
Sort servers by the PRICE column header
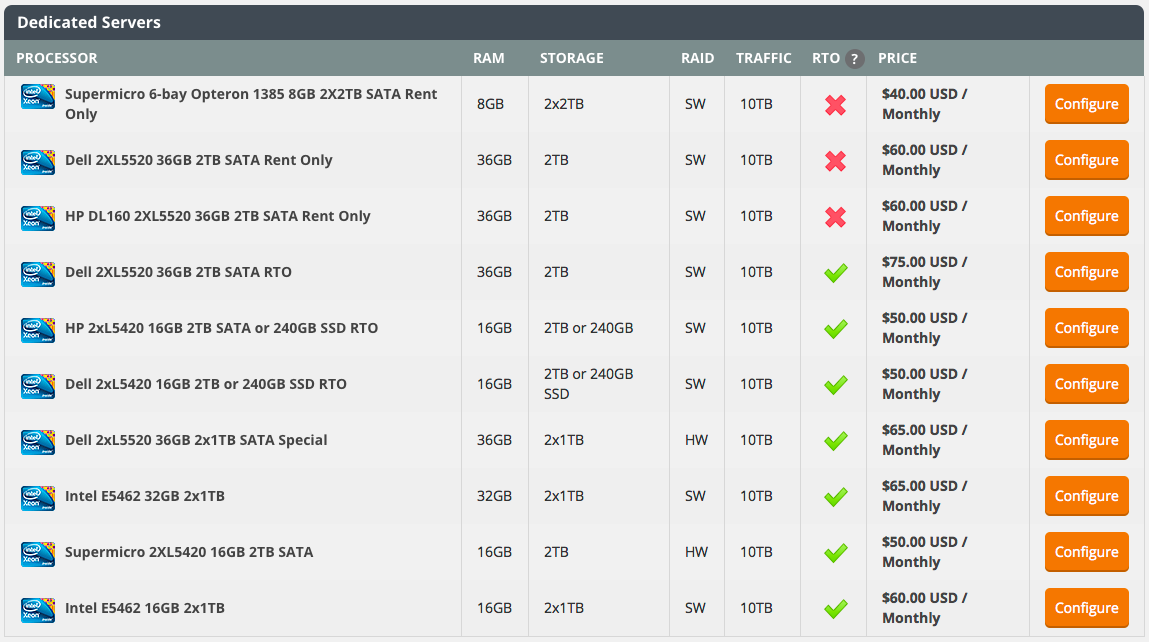pyautogui.click(x=897, y=58)
